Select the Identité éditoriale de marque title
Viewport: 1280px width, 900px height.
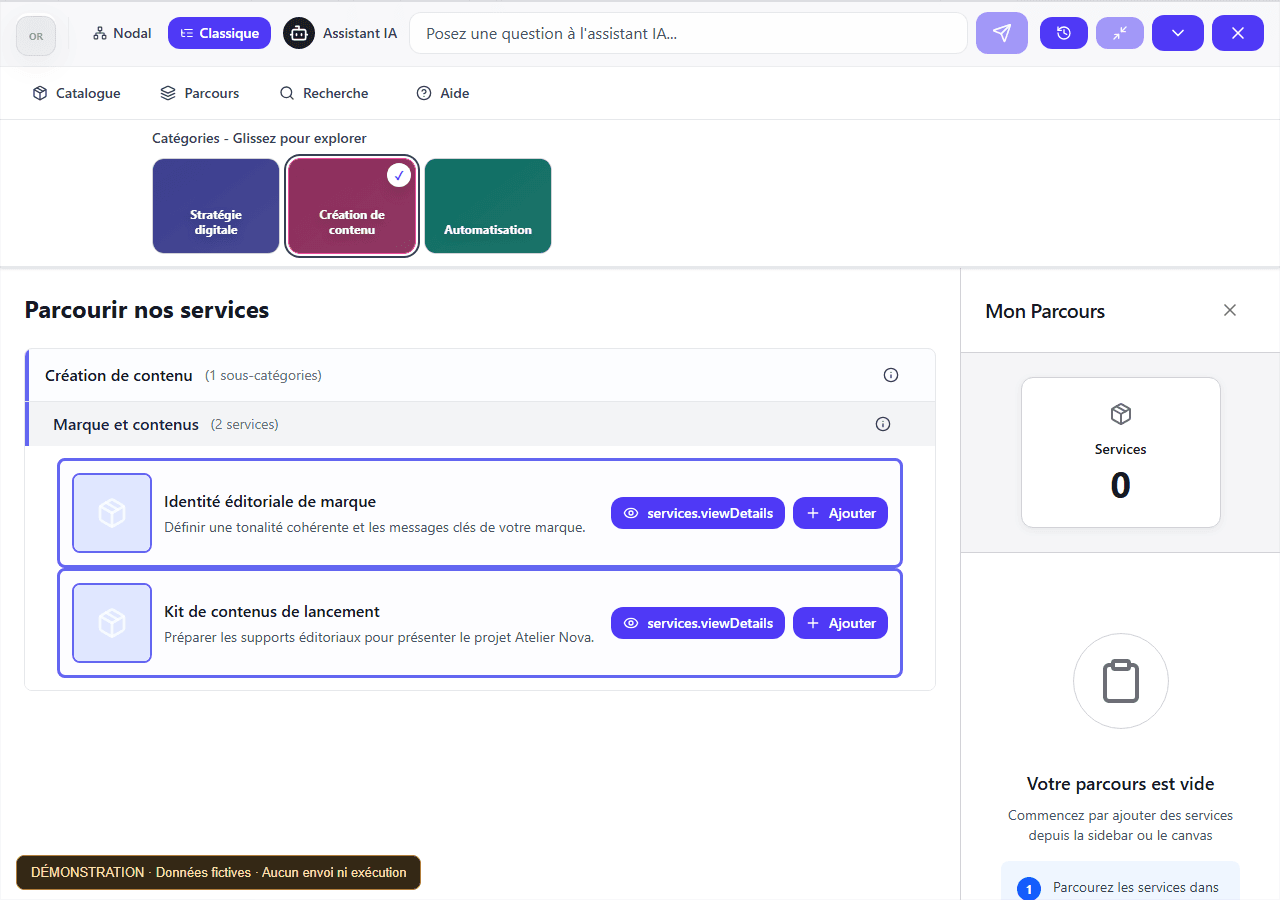tap(270, 501)
